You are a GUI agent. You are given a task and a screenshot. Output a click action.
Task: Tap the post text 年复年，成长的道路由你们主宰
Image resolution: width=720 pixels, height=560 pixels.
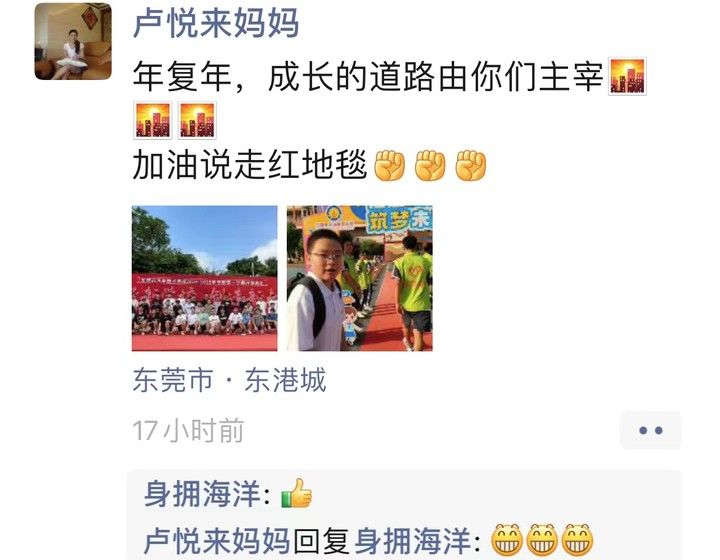pos(368,77)
